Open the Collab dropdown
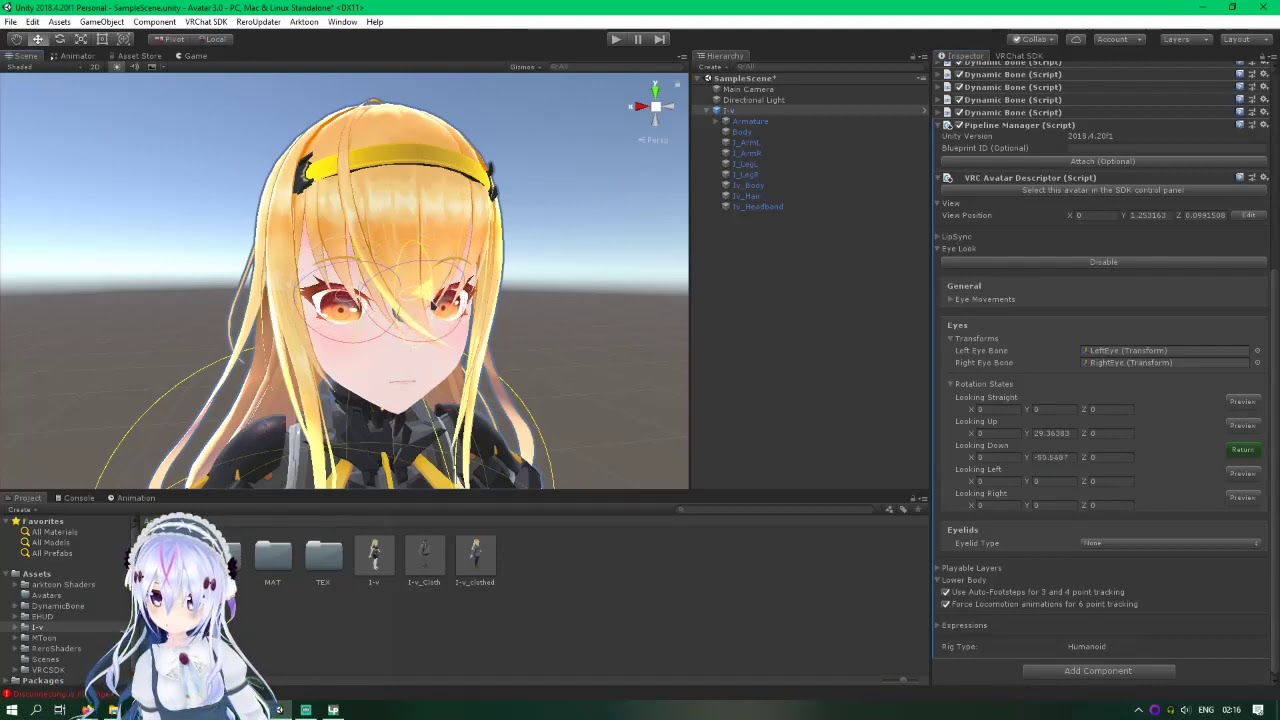Image resolution: width=1280 pixels, height=720 pixels. click(1033, 39)
